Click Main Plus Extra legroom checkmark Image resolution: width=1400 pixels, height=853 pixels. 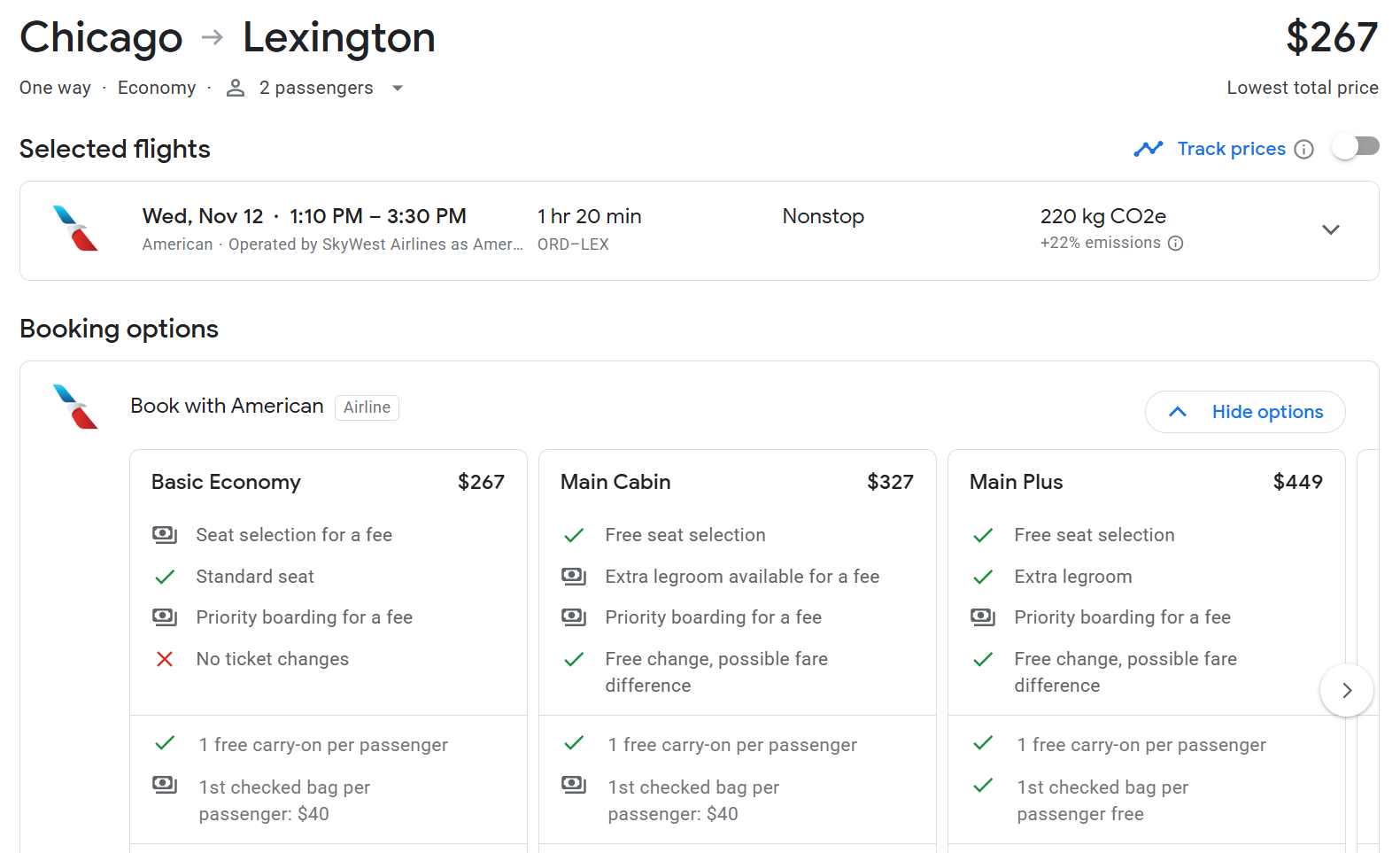(x=983, y=577)
